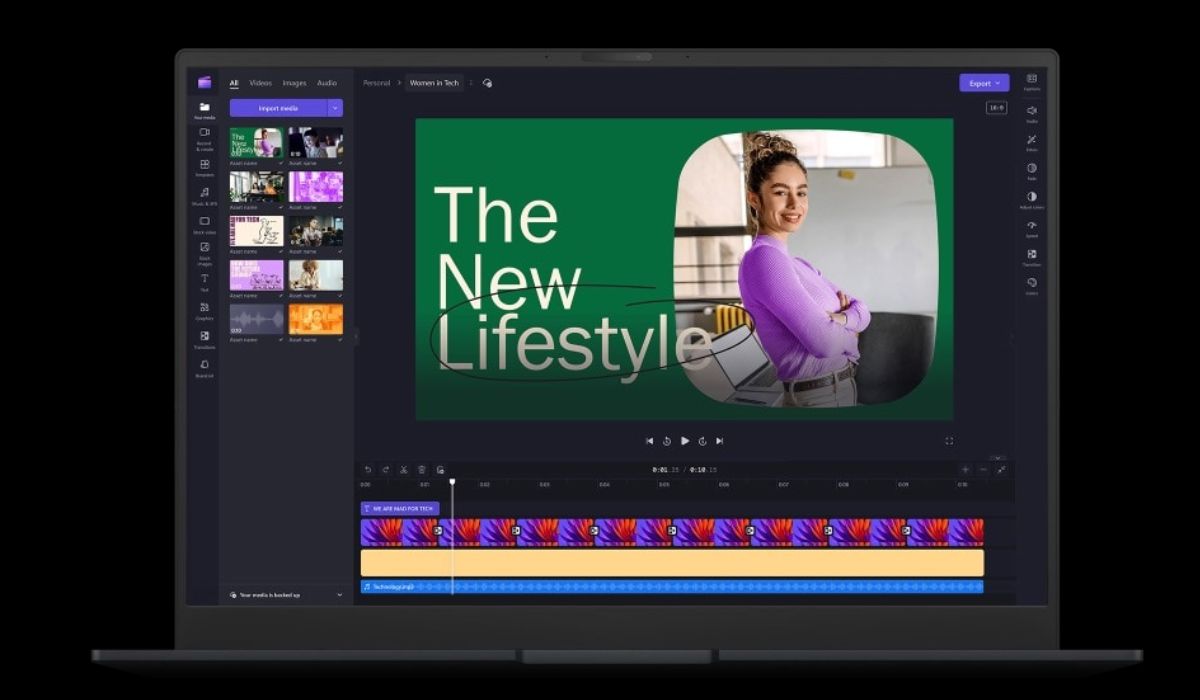1200x700 pixels.
Task: Open the Text sidebar section
Action: point(204,282)
